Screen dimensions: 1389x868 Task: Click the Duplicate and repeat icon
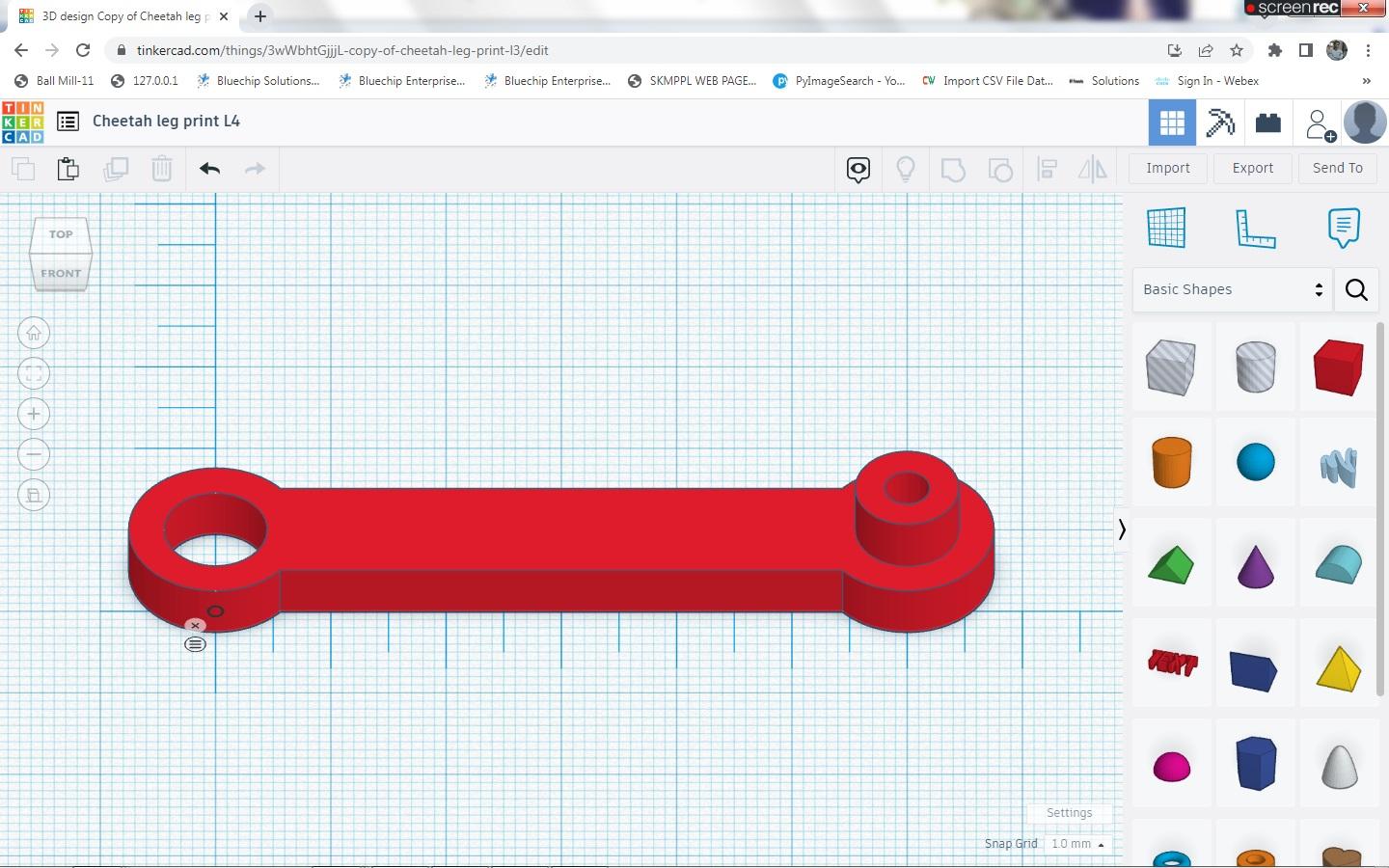[x=116, y=169]
